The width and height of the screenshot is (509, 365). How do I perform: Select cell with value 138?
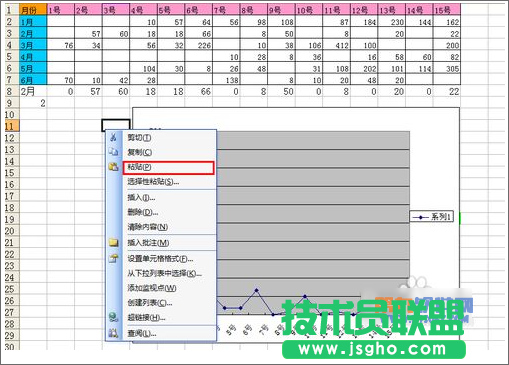point(226,80)
